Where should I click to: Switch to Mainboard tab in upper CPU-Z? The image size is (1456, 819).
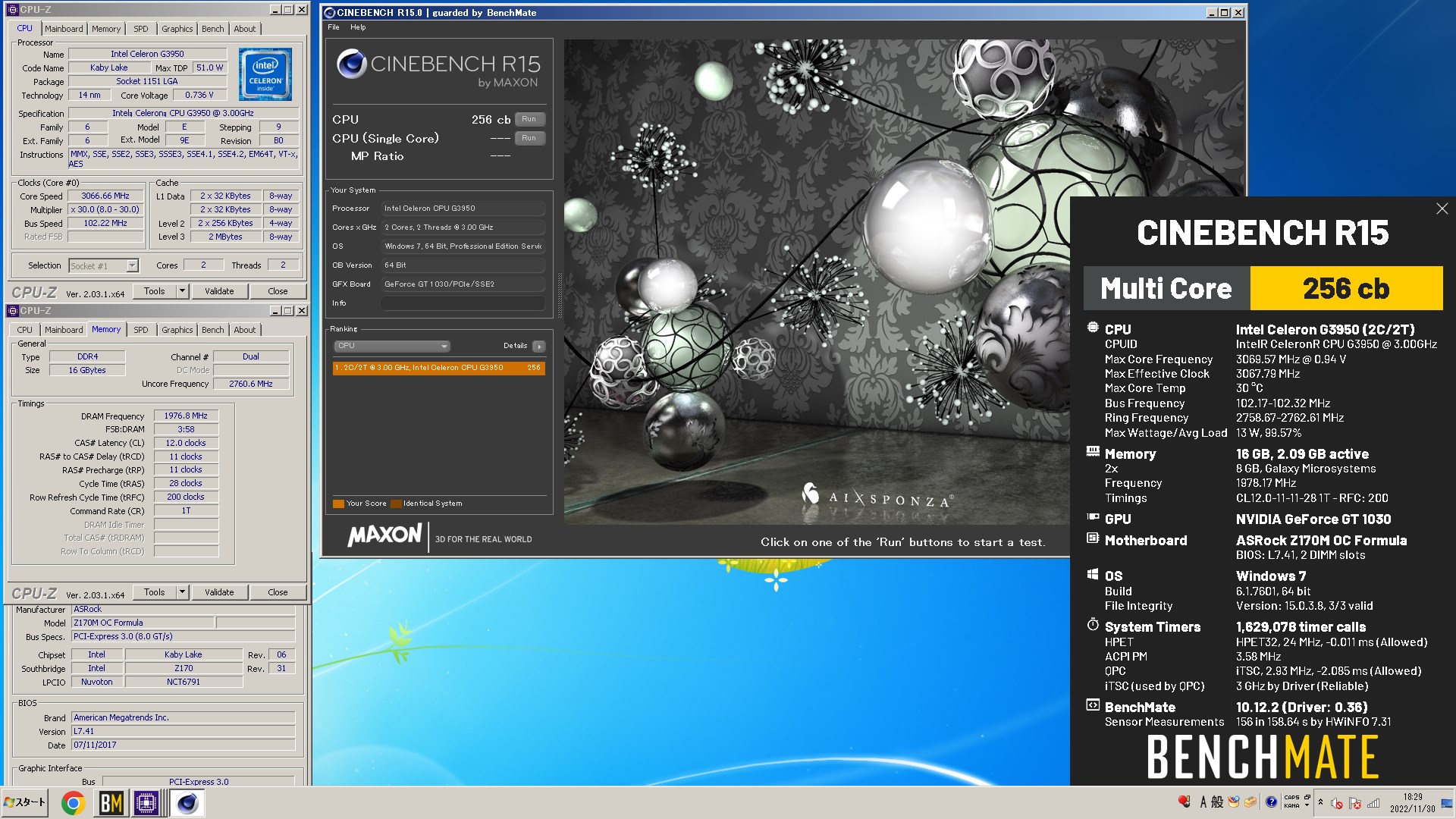(x=64, y=29)
